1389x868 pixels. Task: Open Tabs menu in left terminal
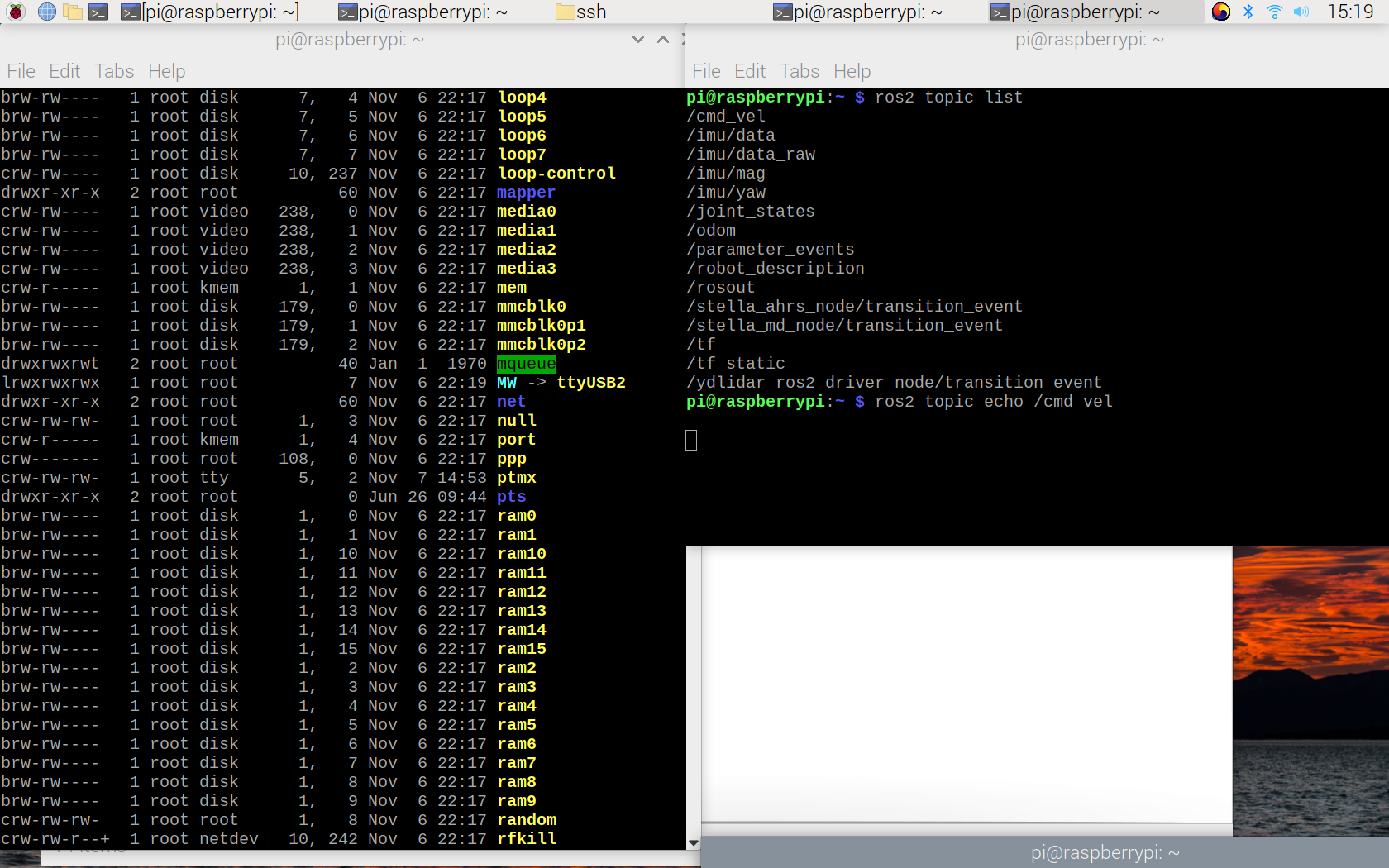pyautogui.click(x=114, y=71)
